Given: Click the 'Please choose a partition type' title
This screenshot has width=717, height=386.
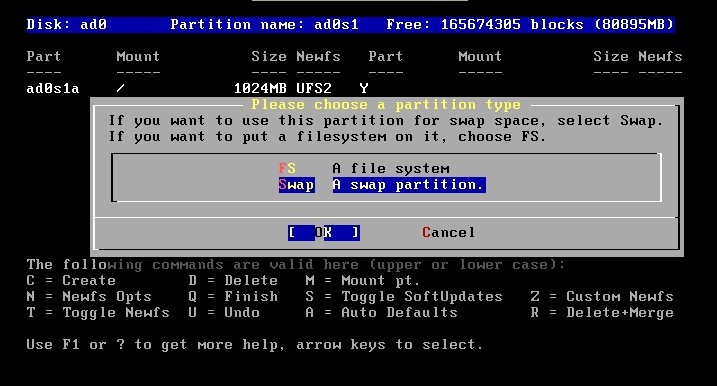Looking at the screenshot, I should pos(386,105).
